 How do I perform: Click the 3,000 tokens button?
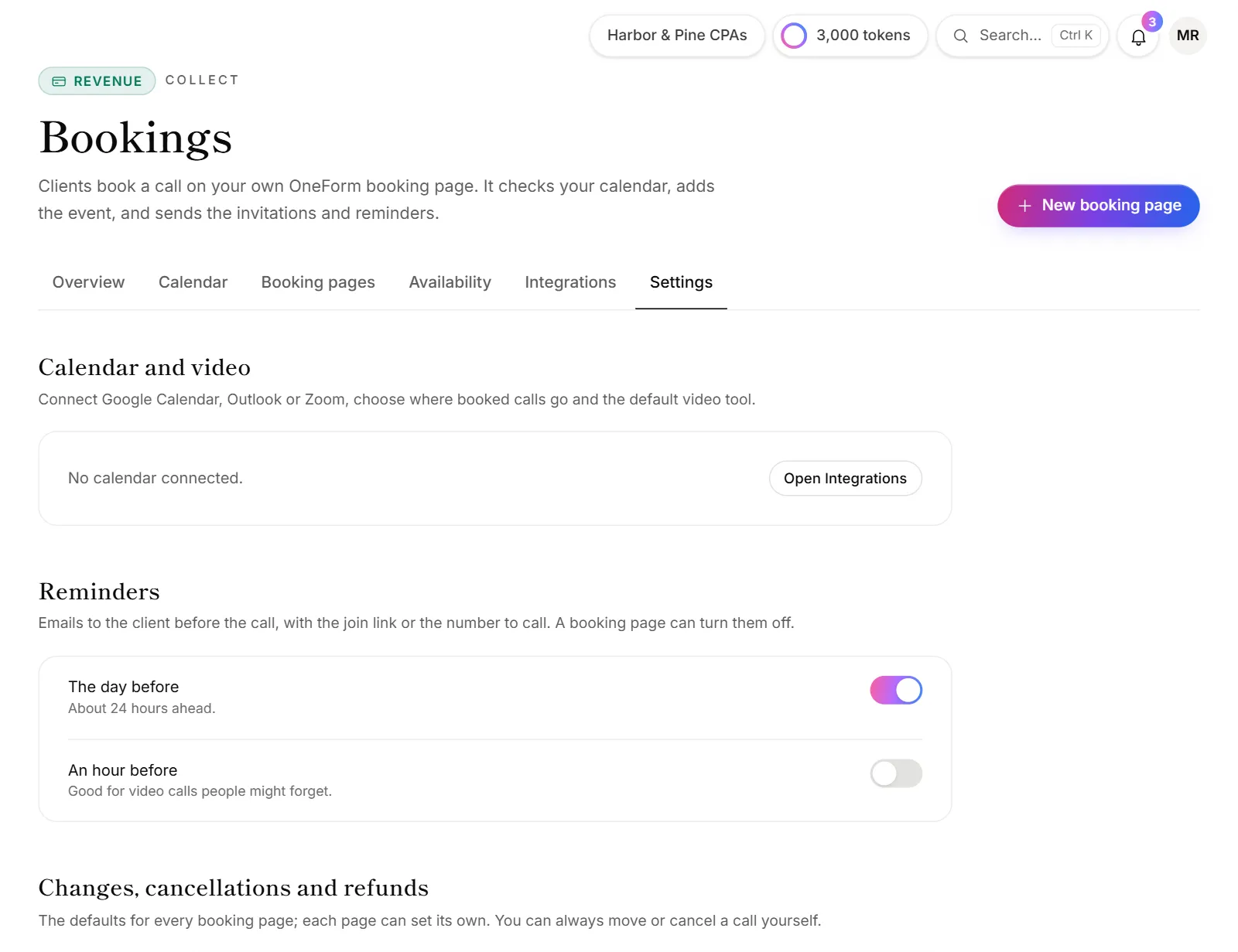coord(850,36)
